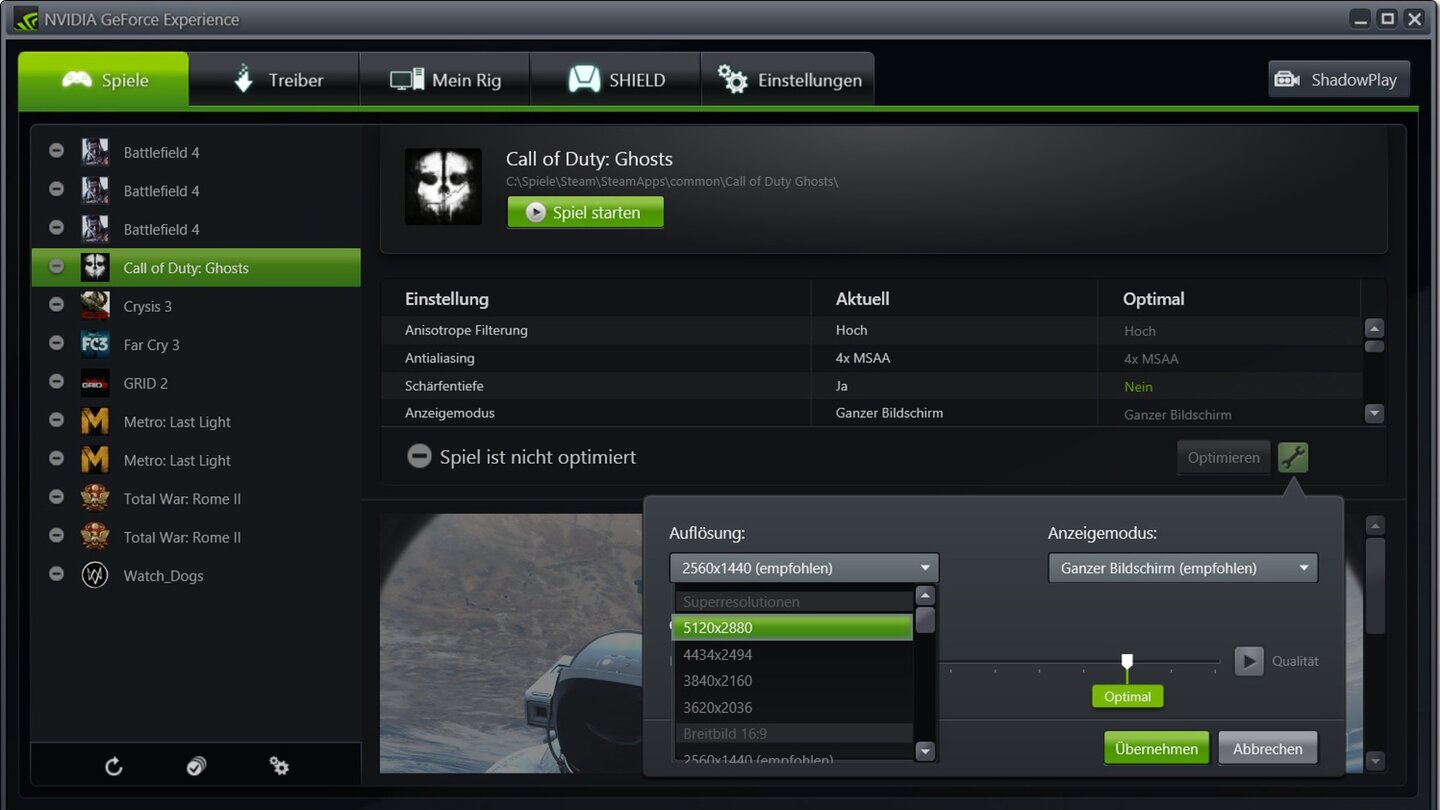This screenshot has width=1440, height=810.
Task: Click the GRID 2 game icon
Action: (x=95, y=383)
